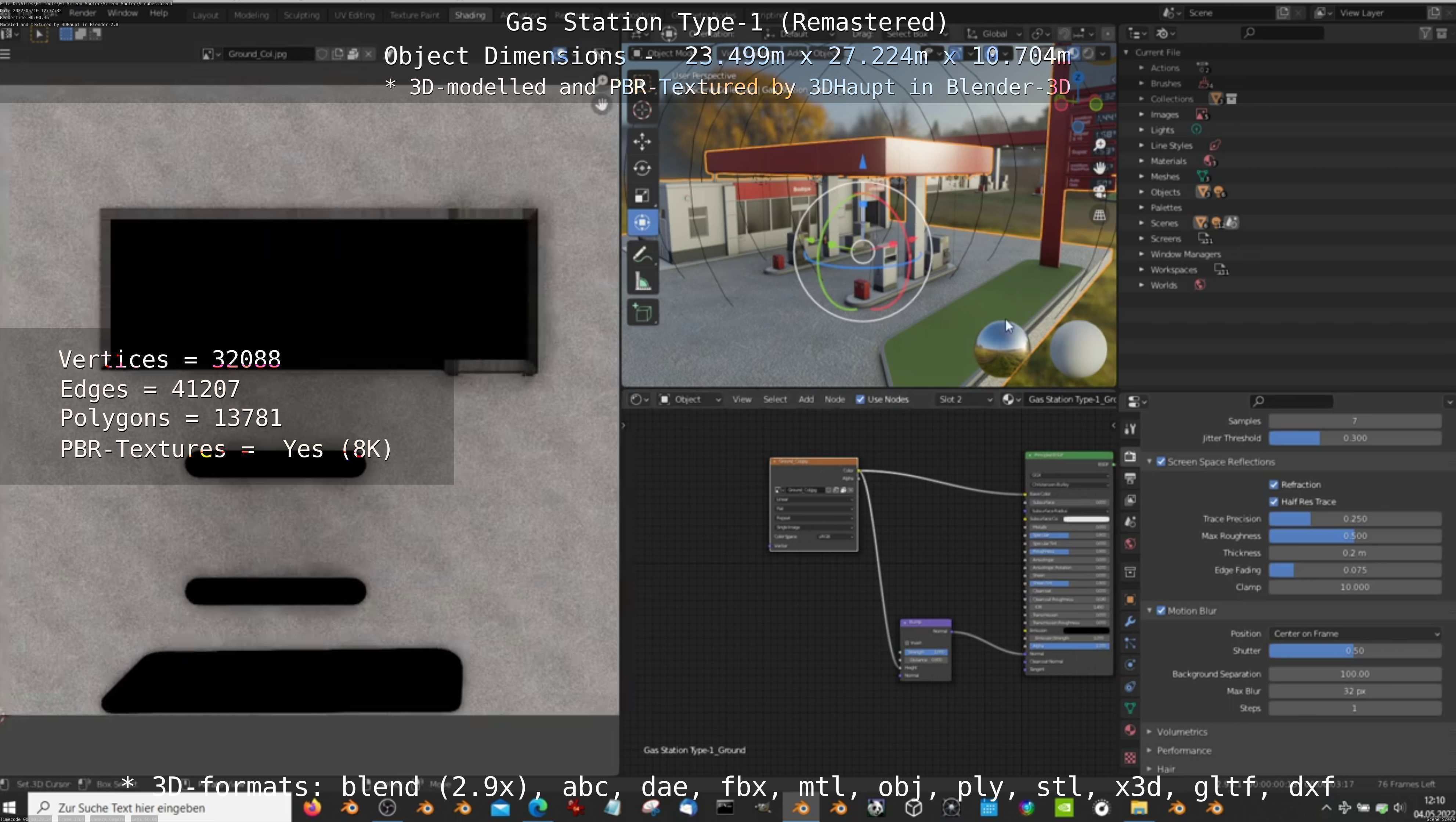Disable the Use Nodes checkbox
This screenshot has height=822, width=1456.
[860, 399]
